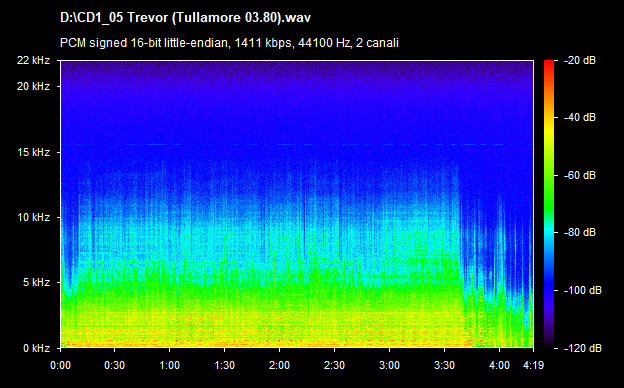The height and width of the screenshot is (388, 624).
Task: Select the 2:00 time marker
Action: [279, 365]
